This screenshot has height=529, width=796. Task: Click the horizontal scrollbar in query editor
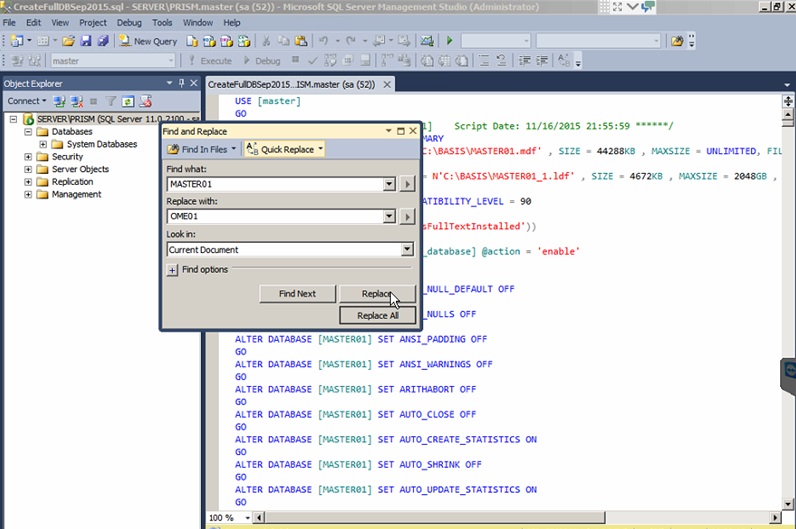click(435, 517)
